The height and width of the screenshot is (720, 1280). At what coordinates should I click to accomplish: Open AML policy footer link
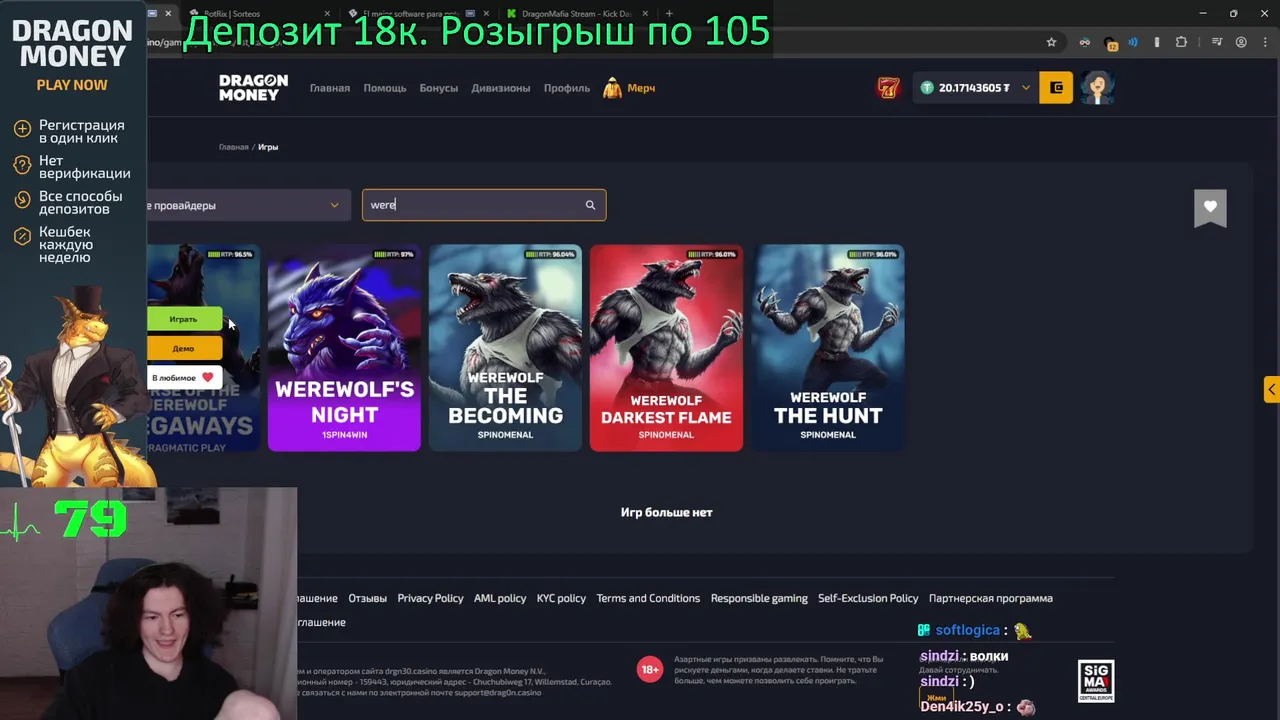point(500,598)
